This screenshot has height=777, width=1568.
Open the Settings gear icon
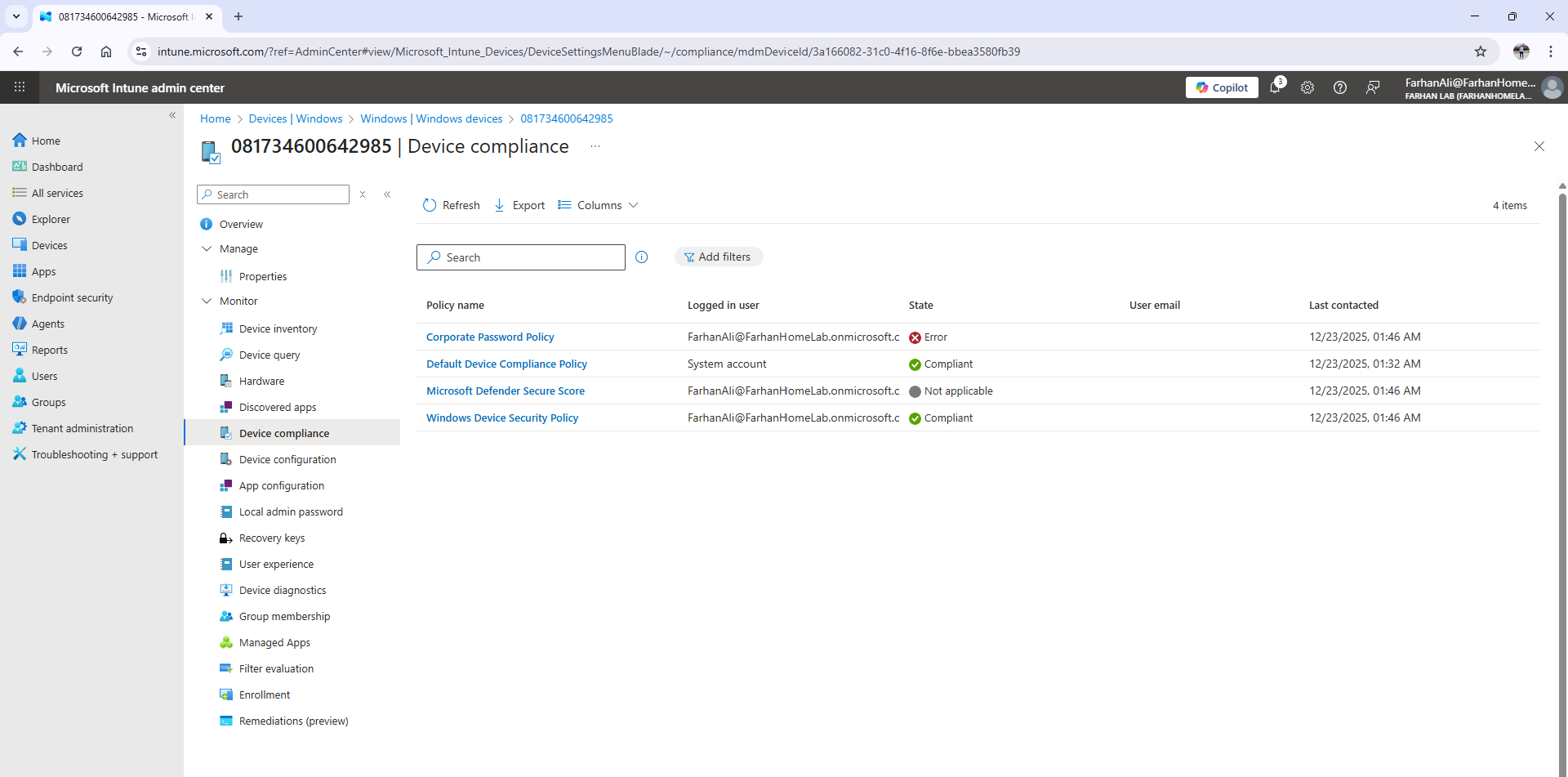click(1307, 87)
